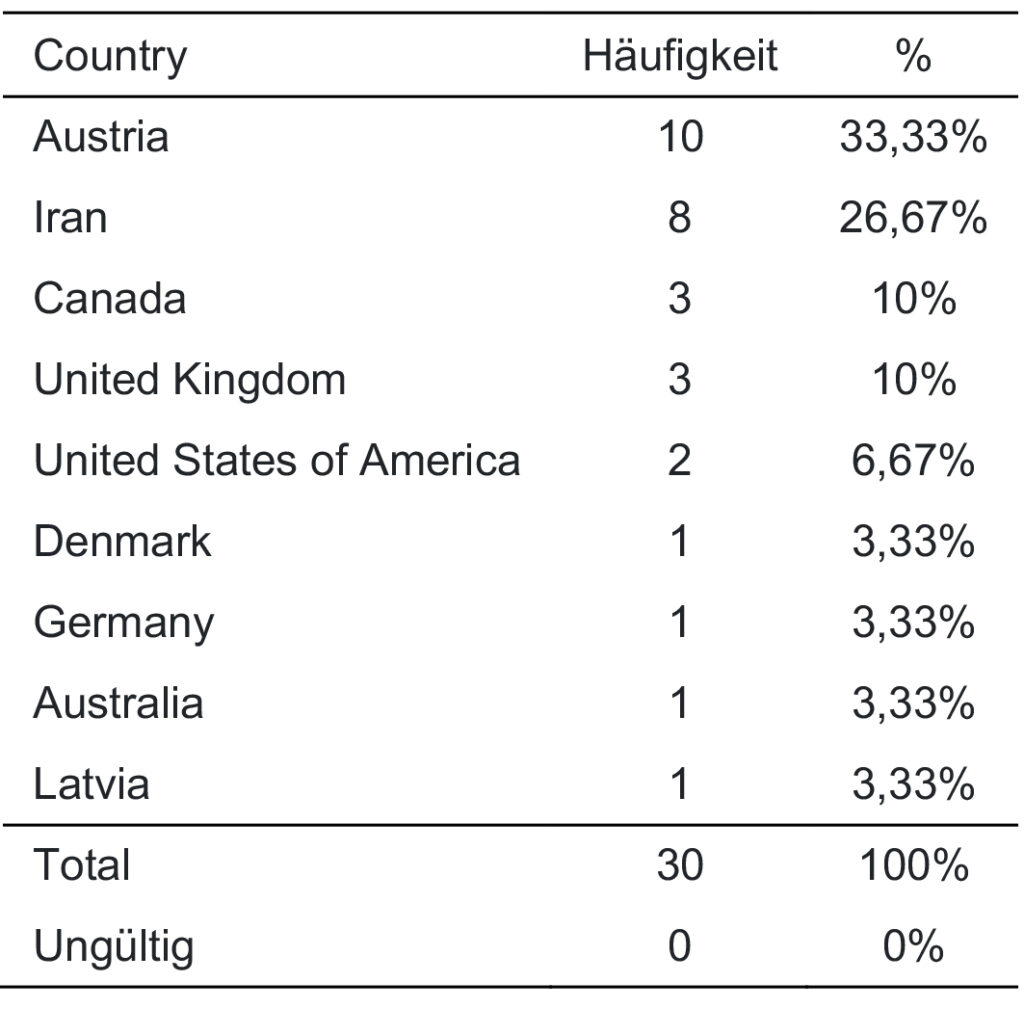Select the Latvia row label

click(91, 784)
